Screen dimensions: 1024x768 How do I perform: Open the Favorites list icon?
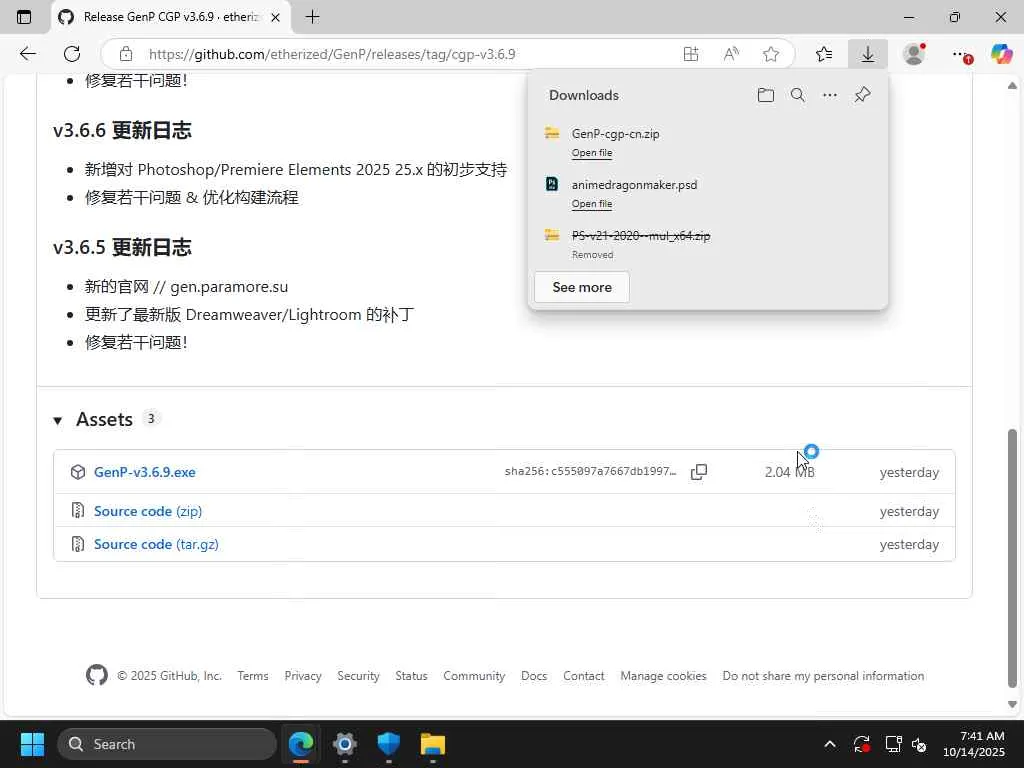pos(824,54)
